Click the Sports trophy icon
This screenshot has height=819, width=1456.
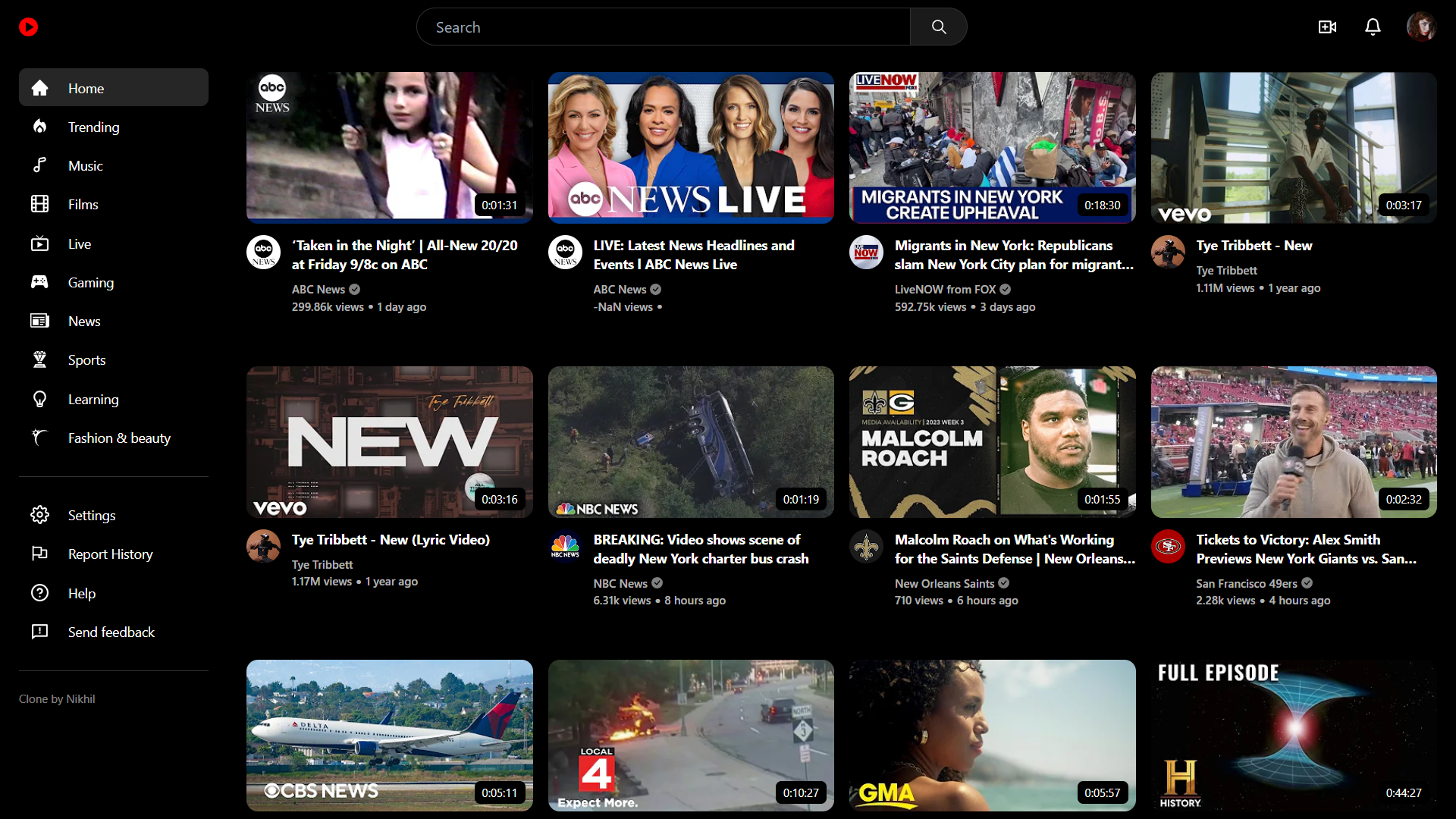pyautogui.click(x=39, y=359)
